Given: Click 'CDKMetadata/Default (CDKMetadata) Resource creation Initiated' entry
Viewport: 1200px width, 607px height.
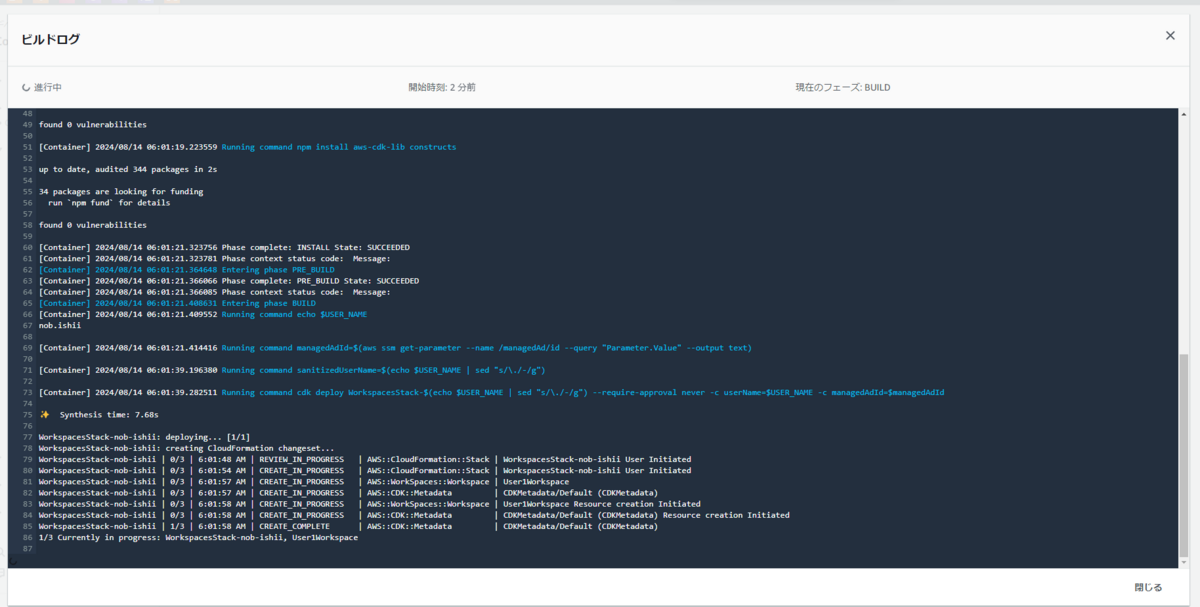Looking at the screenshot, I should tap(646, 515).
